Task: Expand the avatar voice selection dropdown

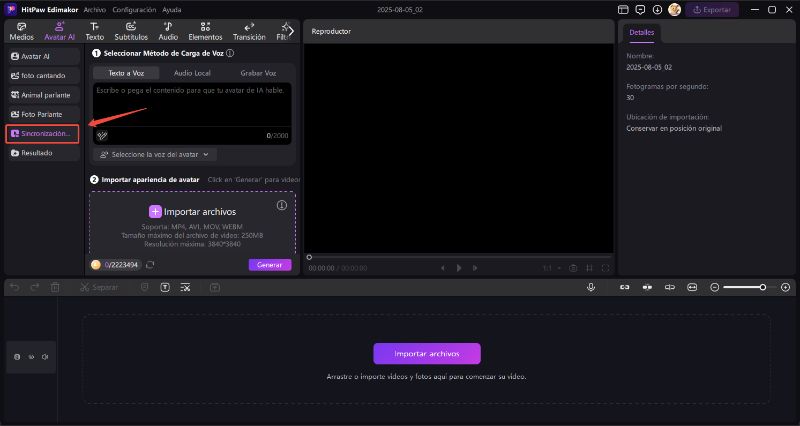Action: click(x=156, y=155)
